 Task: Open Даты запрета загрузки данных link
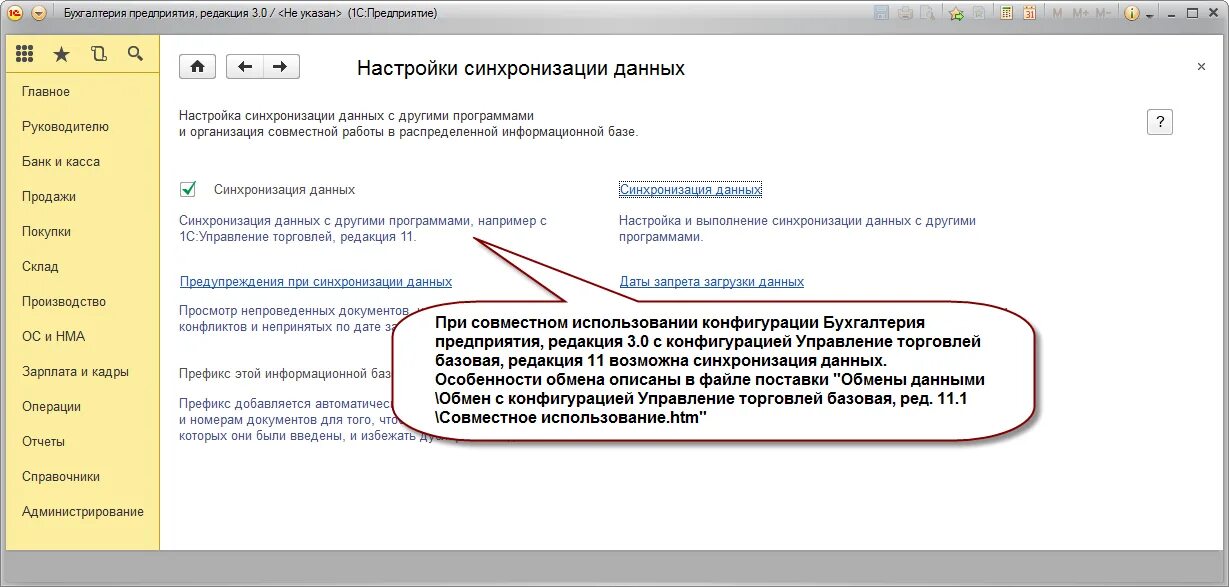point(712,282)
